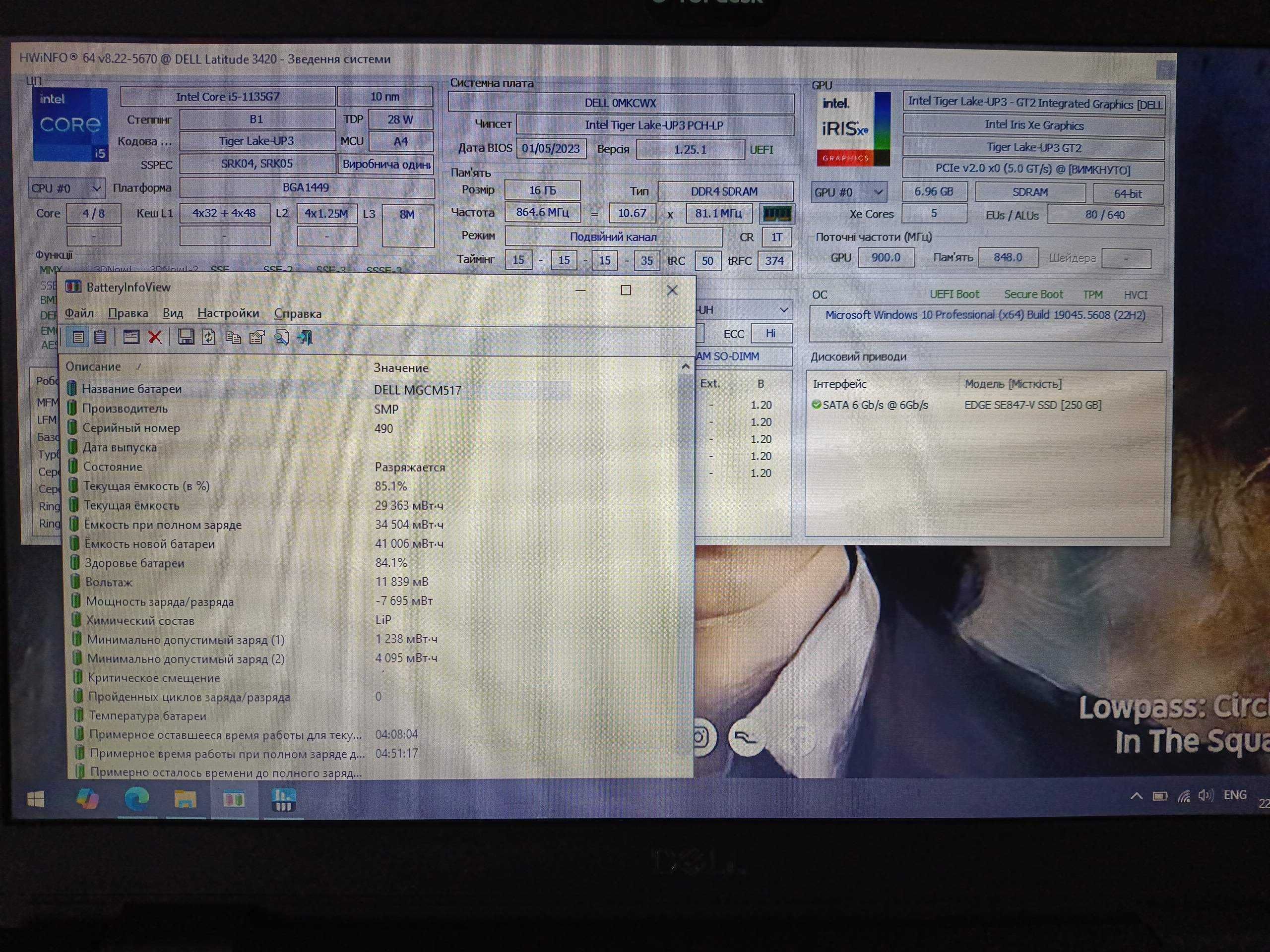Select the Состояние row

(x=318, y=467)
